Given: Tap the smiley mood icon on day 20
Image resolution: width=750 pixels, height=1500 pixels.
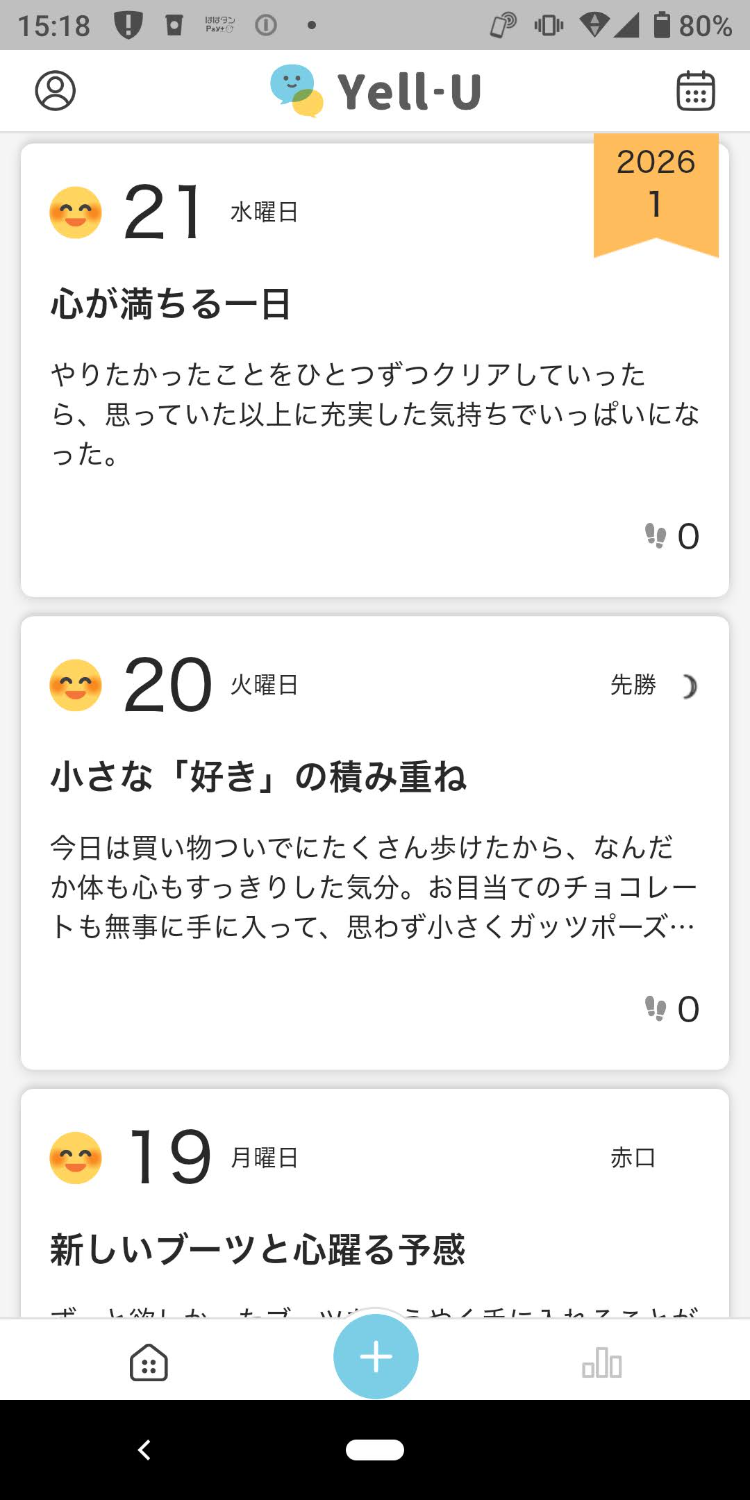Looking at the screenshot, I should 76,685.
